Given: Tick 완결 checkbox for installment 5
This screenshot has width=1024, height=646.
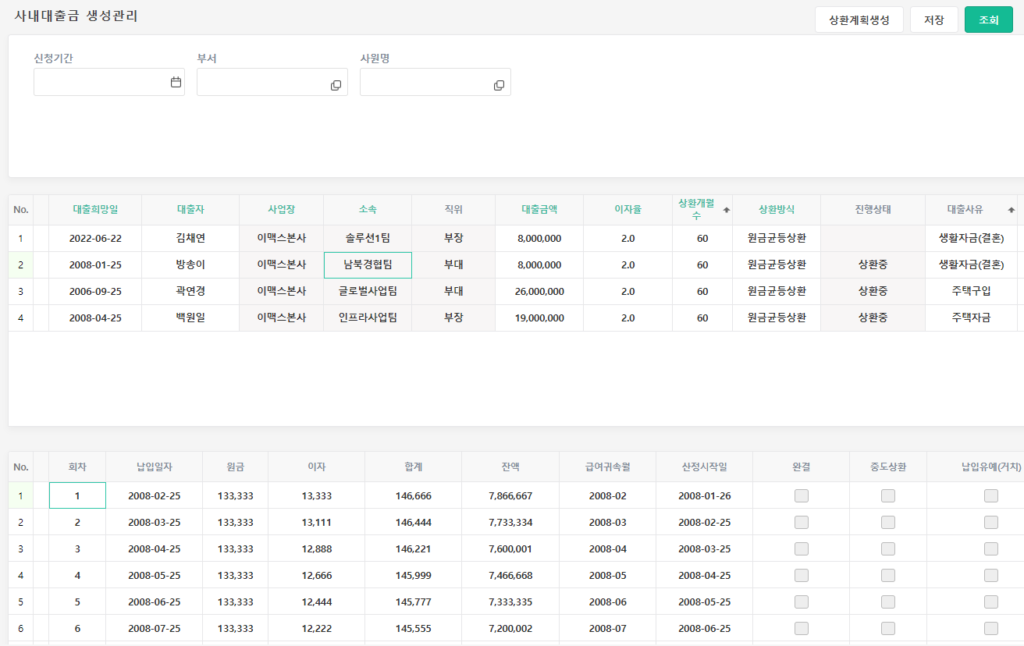Looking at the screenshot, I should 801,601.
